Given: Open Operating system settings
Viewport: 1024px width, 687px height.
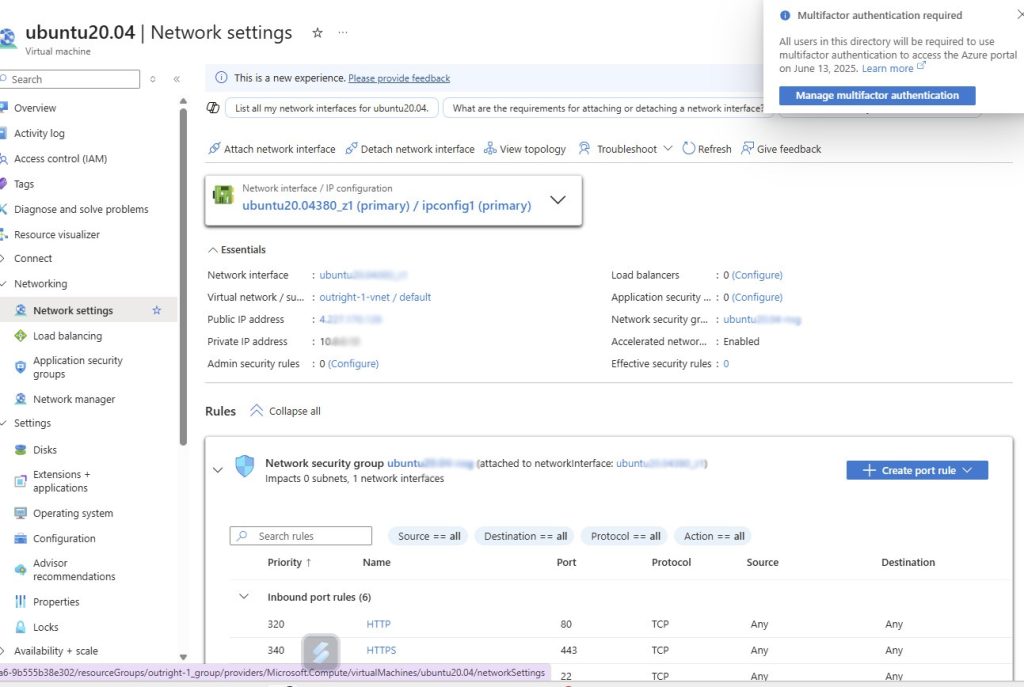Looking at the screenshot, I should [73, 513].
